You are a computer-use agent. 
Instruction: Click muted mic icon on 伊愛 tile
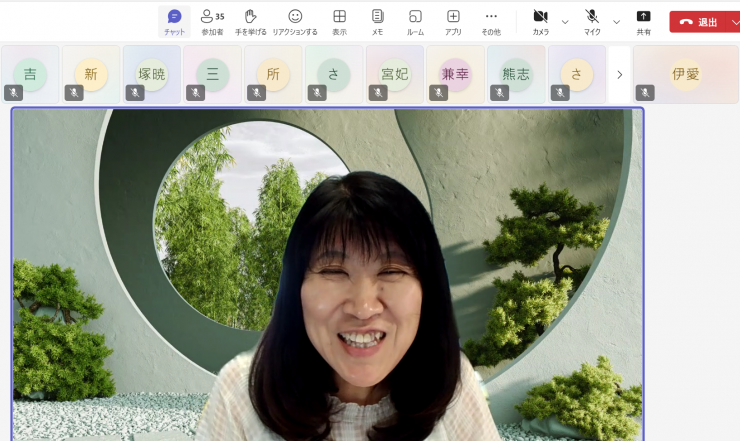(x=645, y=93)
